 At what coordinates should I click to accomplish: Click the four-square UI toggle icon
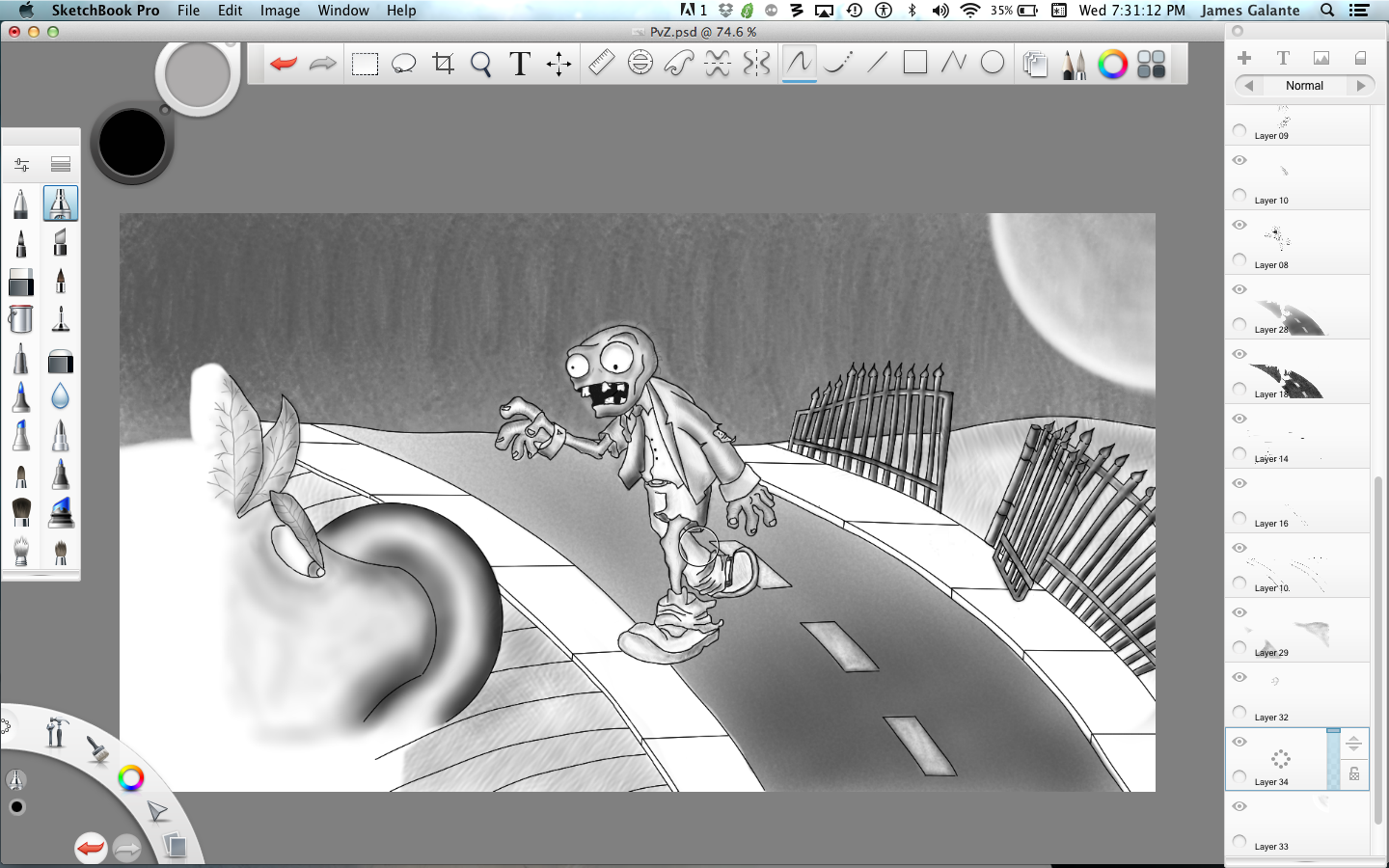pos(1151,65)
